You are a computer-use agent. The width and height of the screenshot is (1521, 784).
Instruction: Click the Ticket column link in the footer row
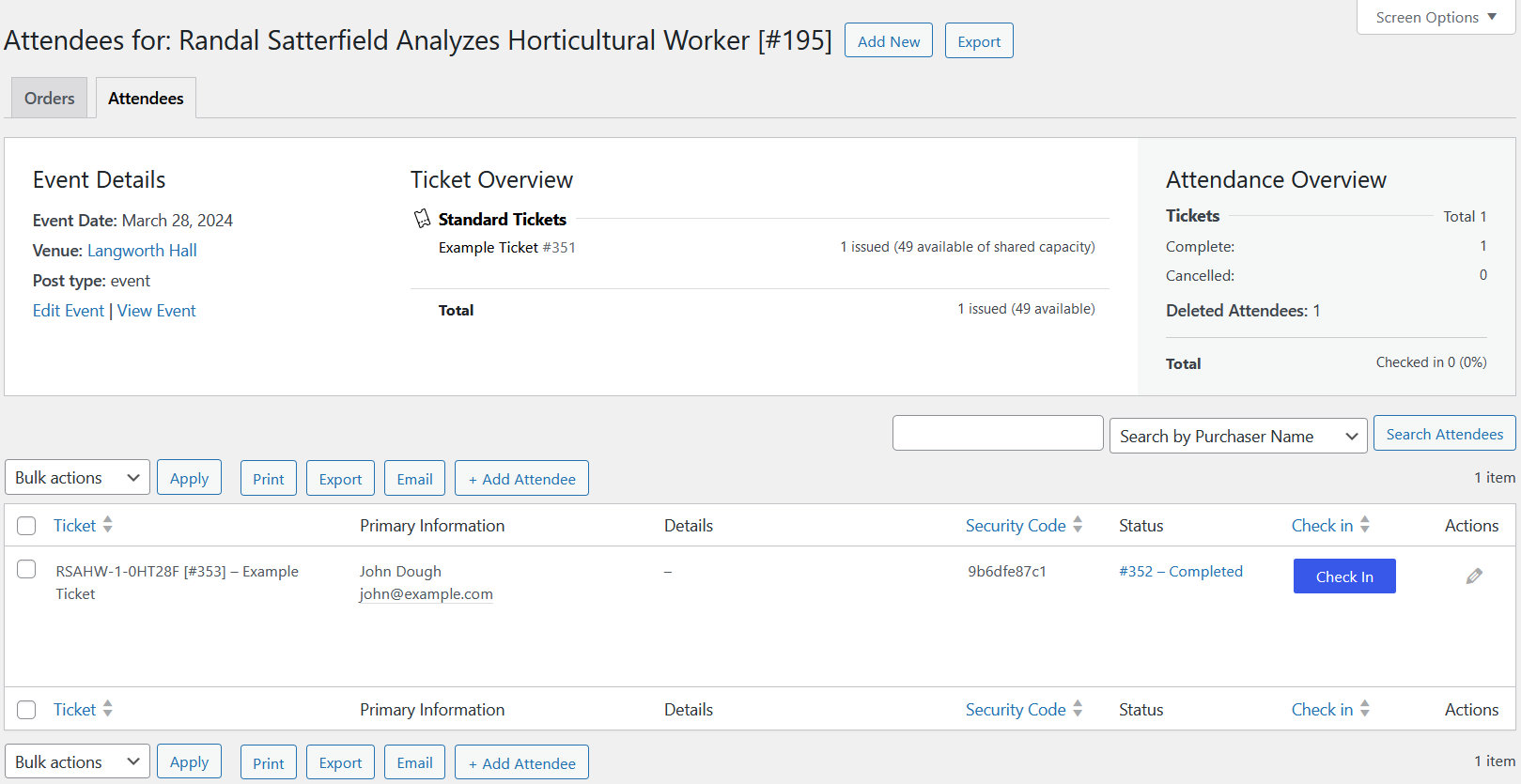click(74, 709)
